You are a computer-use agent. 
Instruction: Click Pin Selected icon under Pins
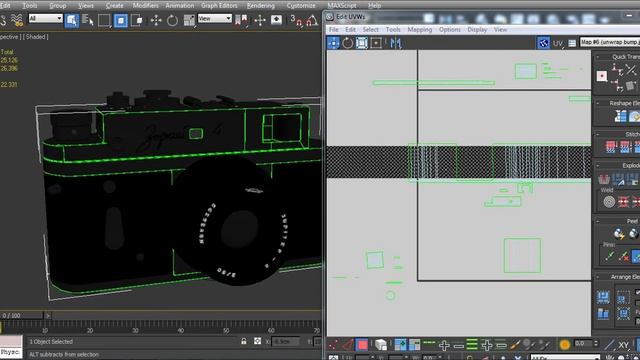coord(609,256)
